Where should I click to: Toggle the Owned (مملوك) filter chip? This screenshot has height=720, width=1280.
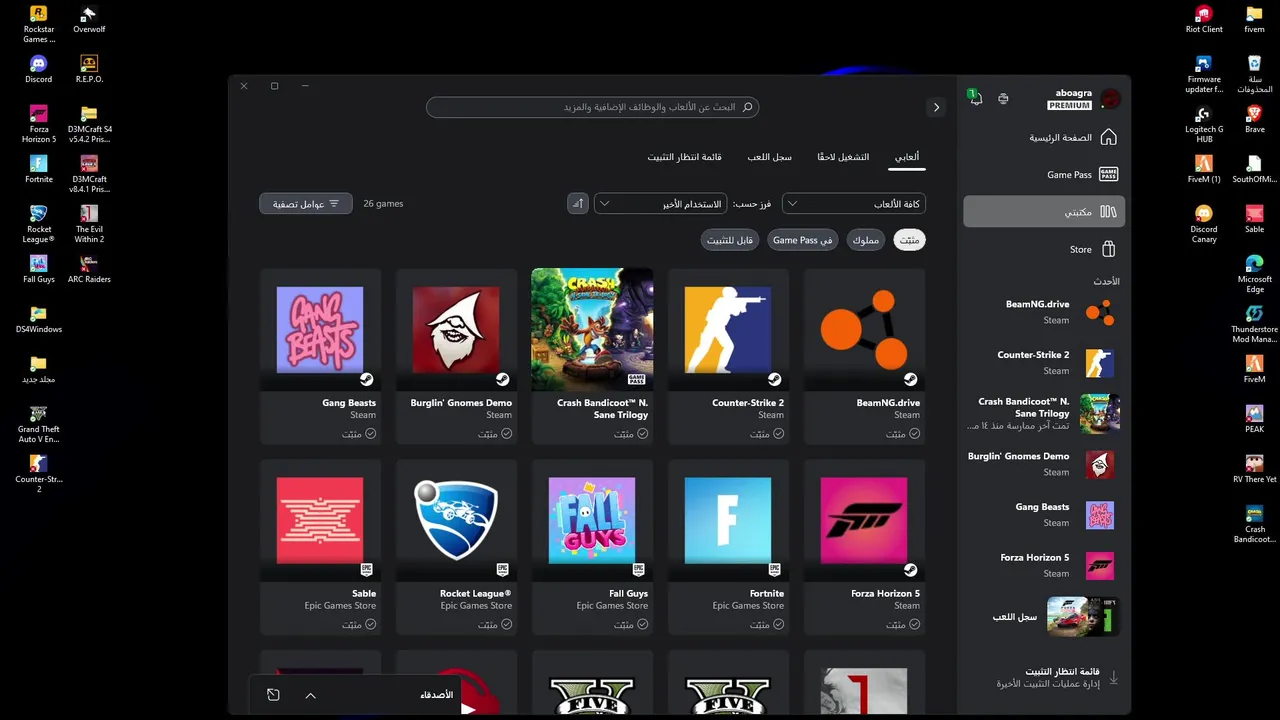point(865,240)
